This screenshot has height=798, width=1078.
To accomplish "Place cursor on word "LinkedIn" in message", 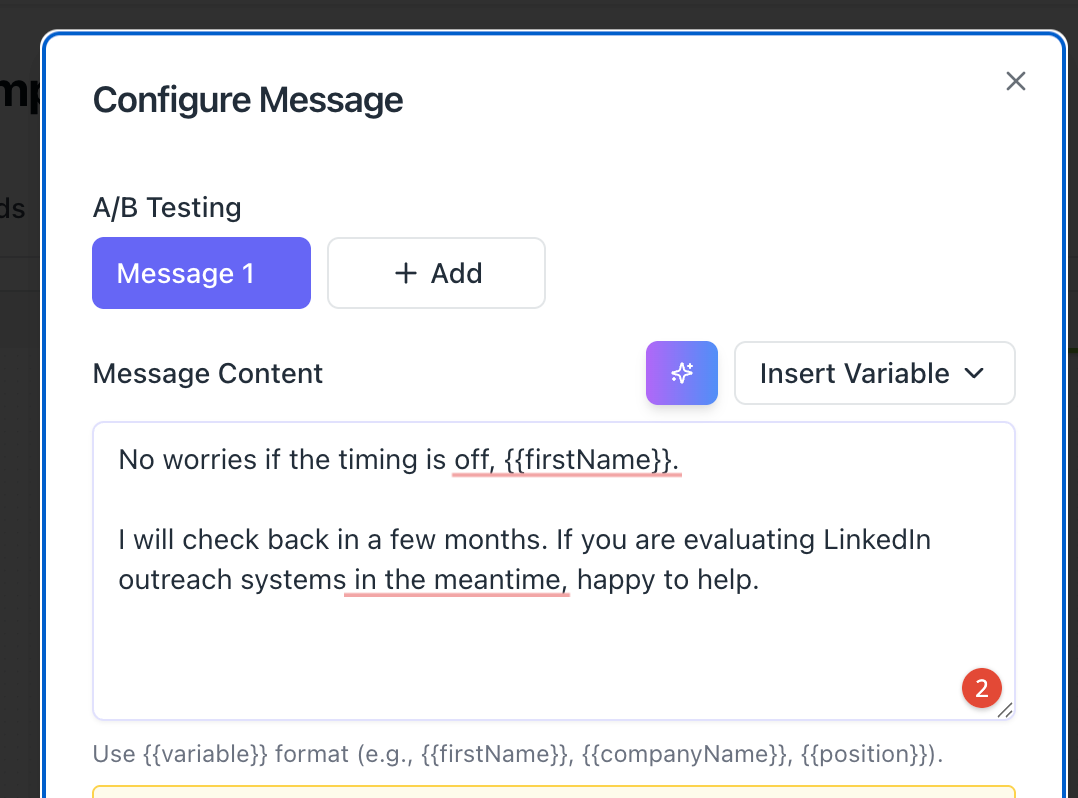I will tap(877, 540).
